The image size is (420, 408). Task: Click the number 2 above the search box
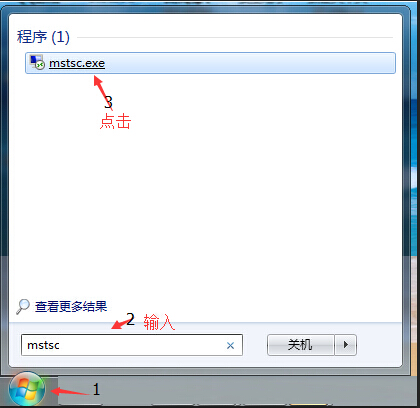tap(131, 319)
